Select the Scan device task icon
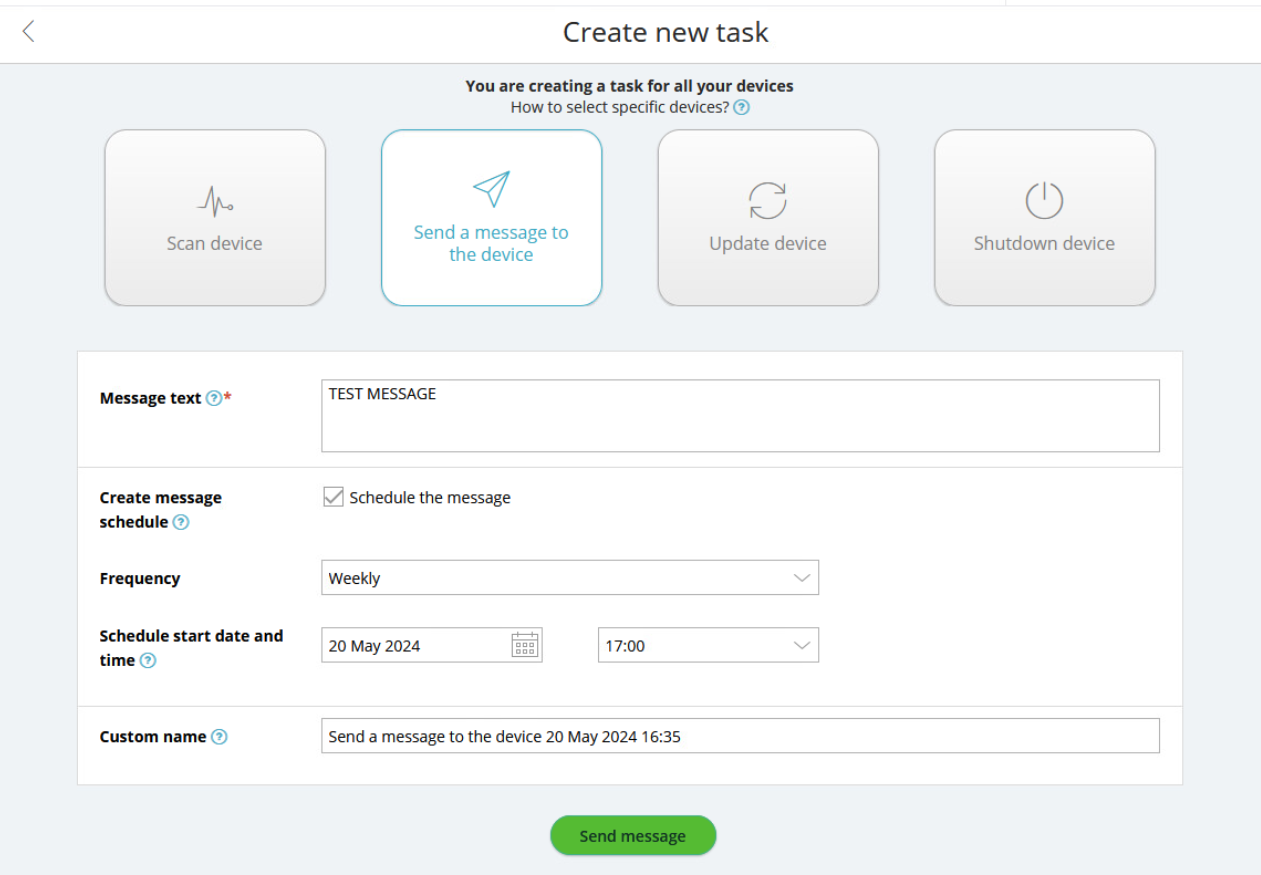This screenshot has width=1261, height=875. point(214,217)
